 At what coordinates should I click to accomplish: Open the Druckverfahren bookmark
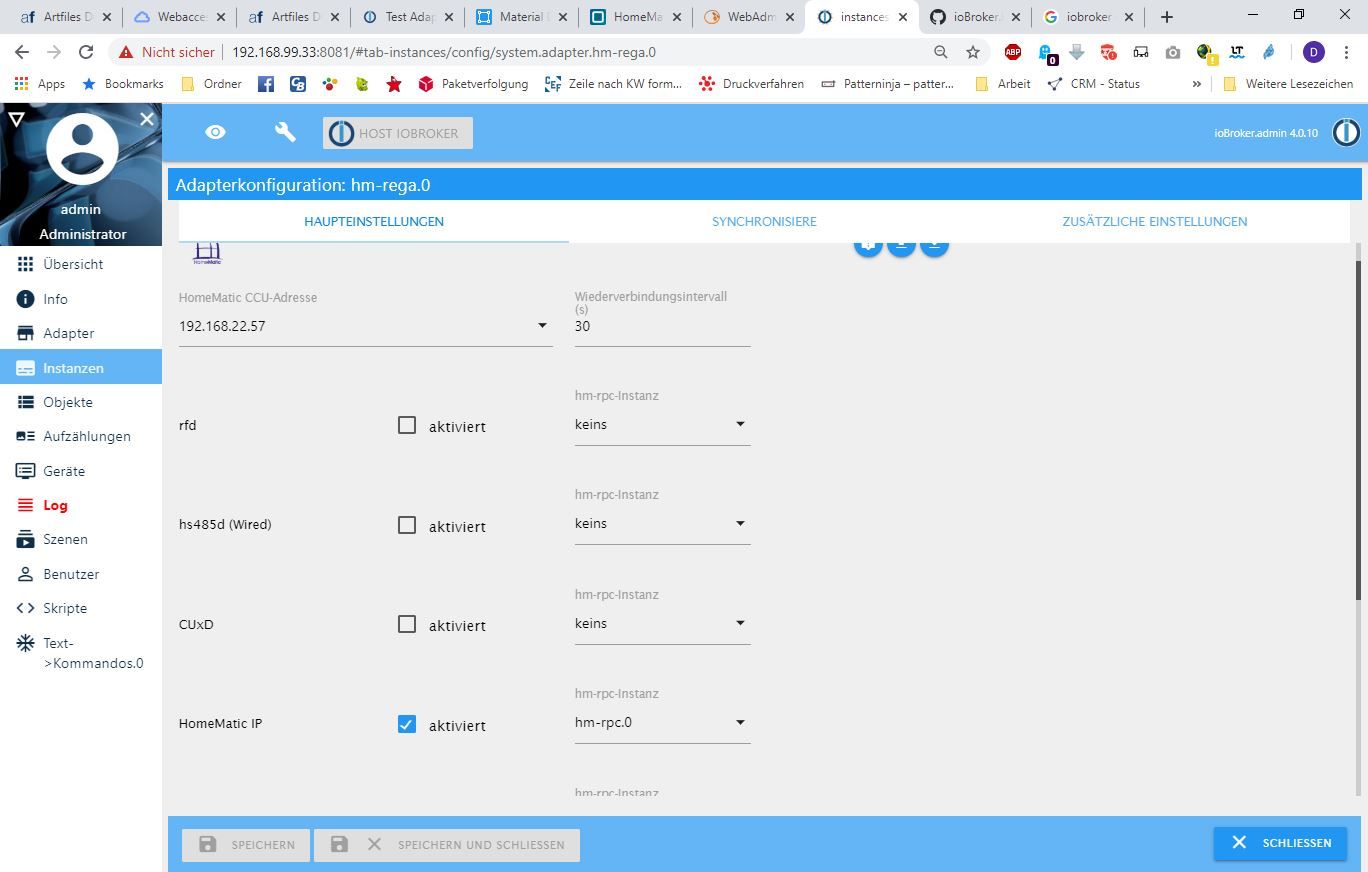(x=752, y=84)
